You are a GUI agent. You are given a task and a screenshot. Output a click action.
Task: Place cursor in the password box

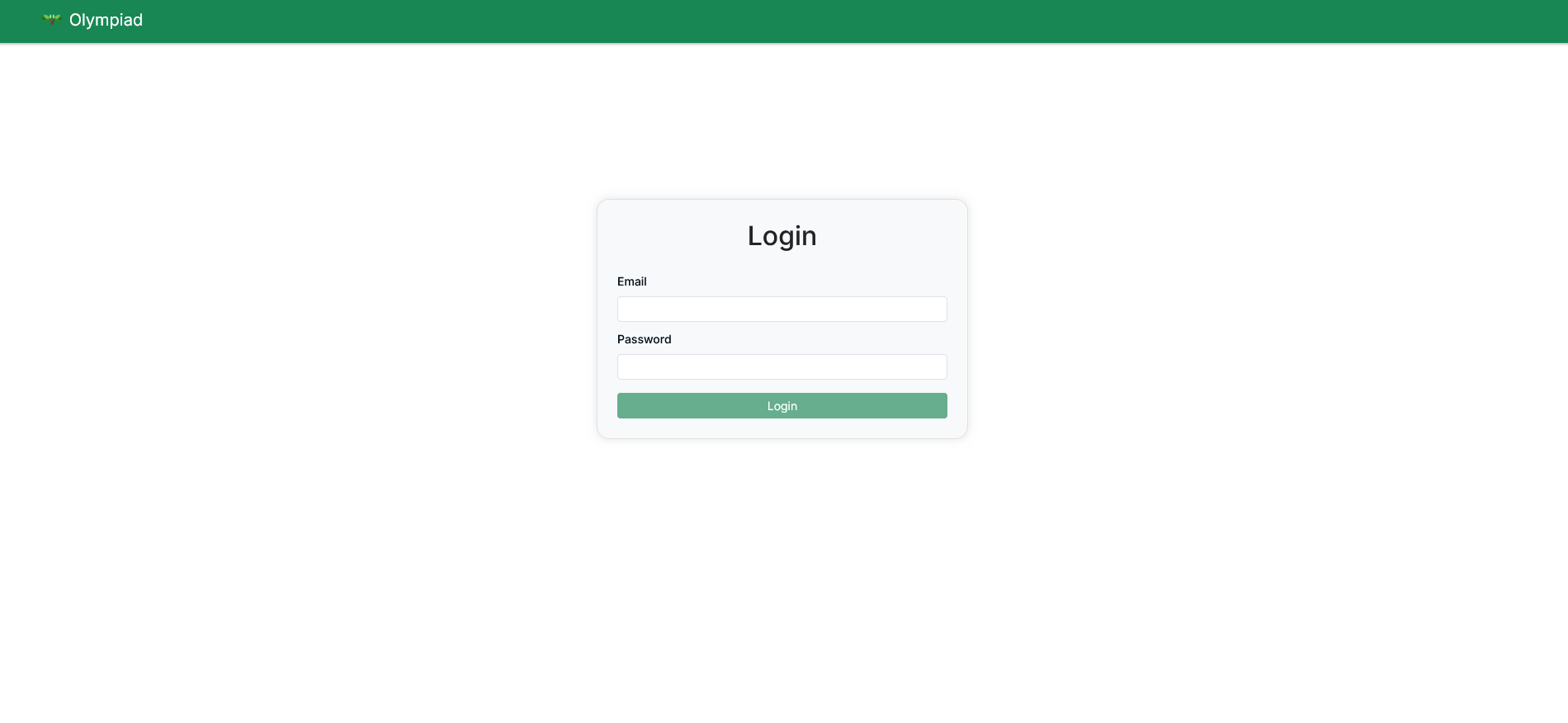(x=782, y=367)
